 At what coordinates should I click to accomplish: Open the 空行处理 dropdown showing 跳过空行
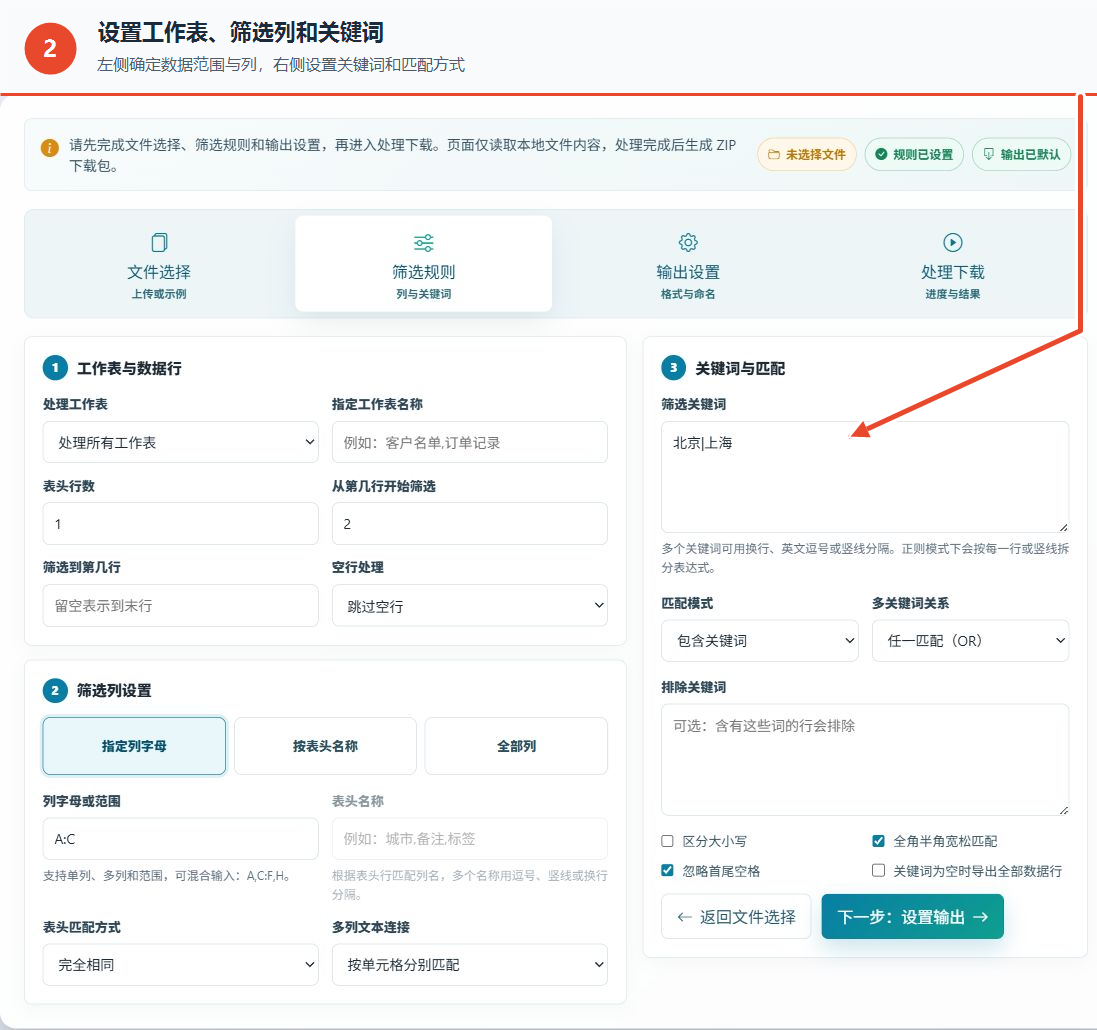(469, 606)
